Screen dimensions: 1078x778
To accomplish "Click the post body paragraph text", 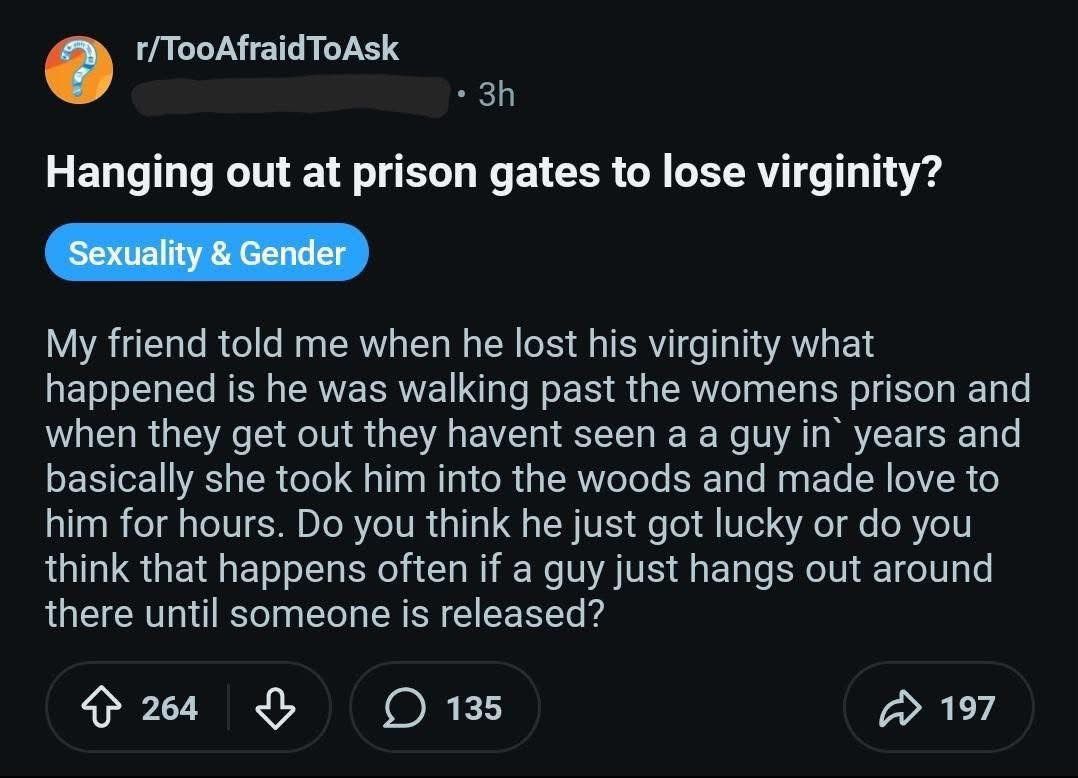I will point(500,478).
